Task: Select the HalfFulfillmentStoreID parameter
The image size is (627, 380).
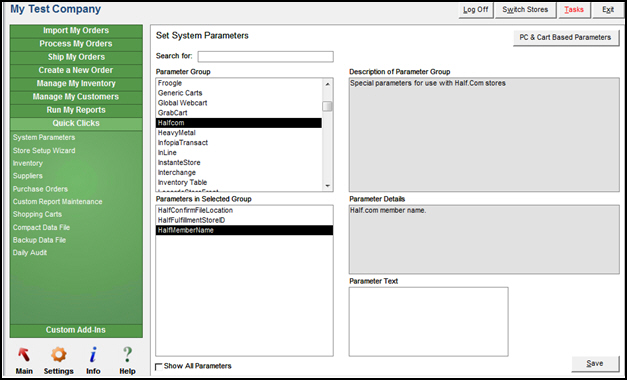Action: pyautogui.click(x=244, y=220)
